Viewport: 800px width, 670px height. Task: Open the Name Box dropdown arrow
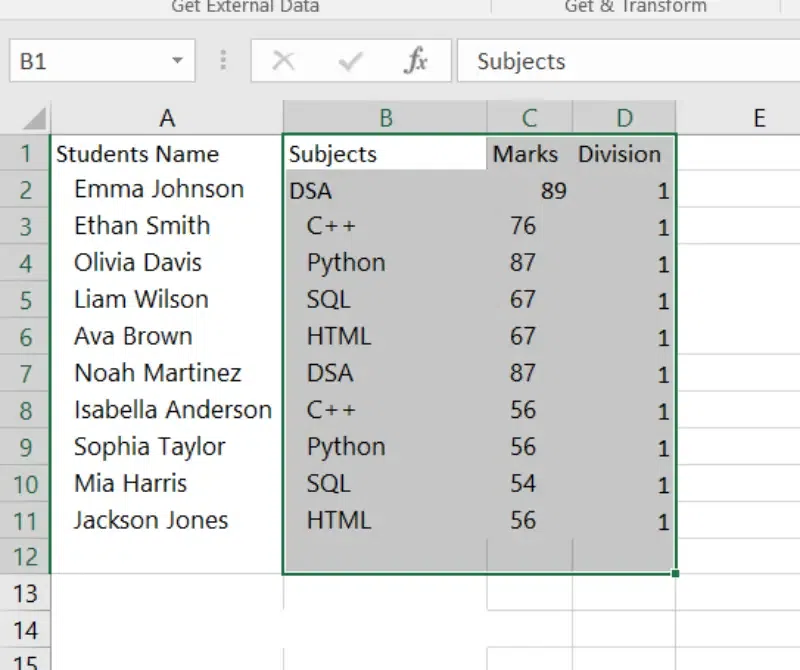click(x=177, y=62)
